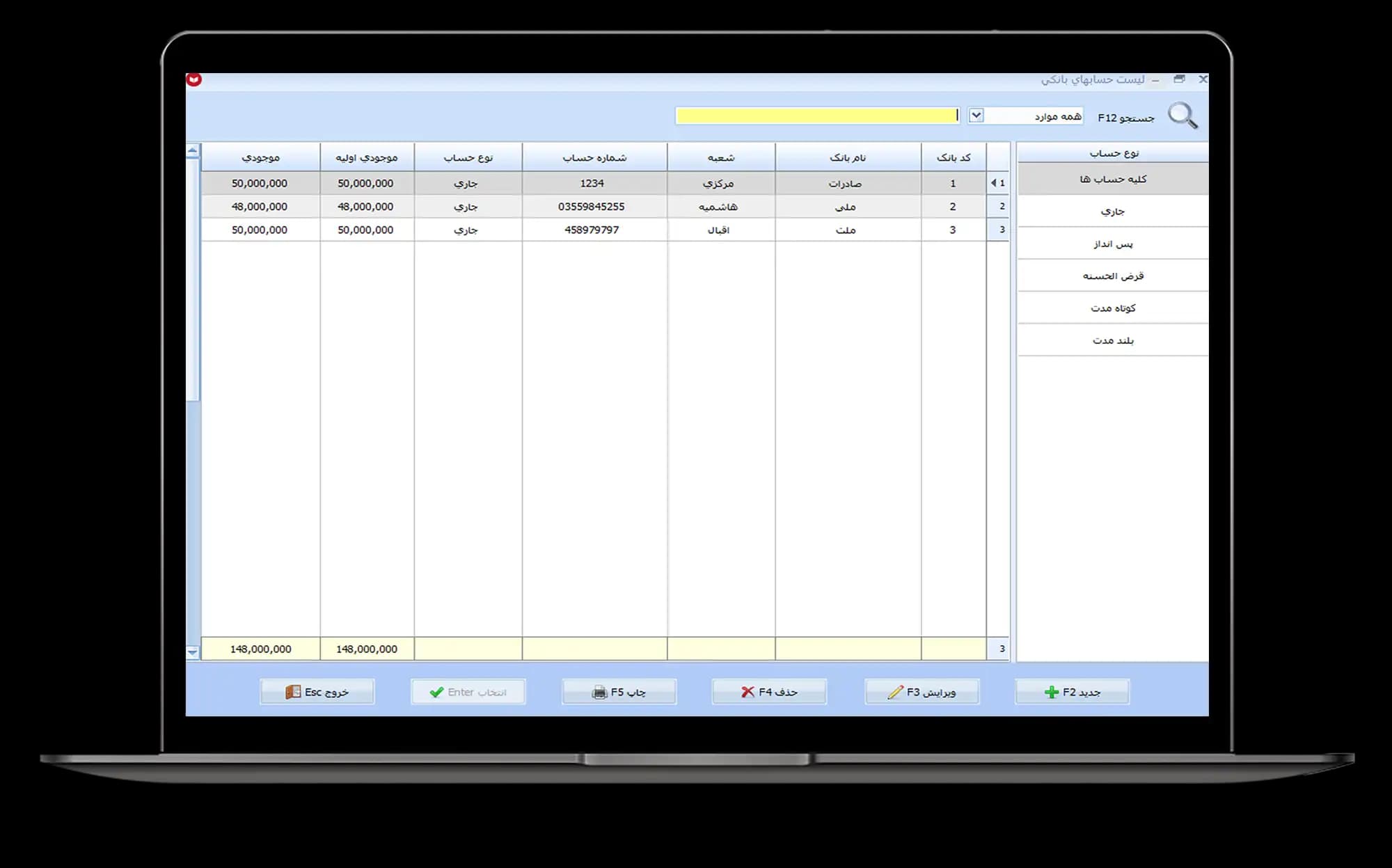Image resolution: width=1392 pixels, height=868 pixels.
Task: Click the کد بانک column header
Action: click(x=954, y=157)
